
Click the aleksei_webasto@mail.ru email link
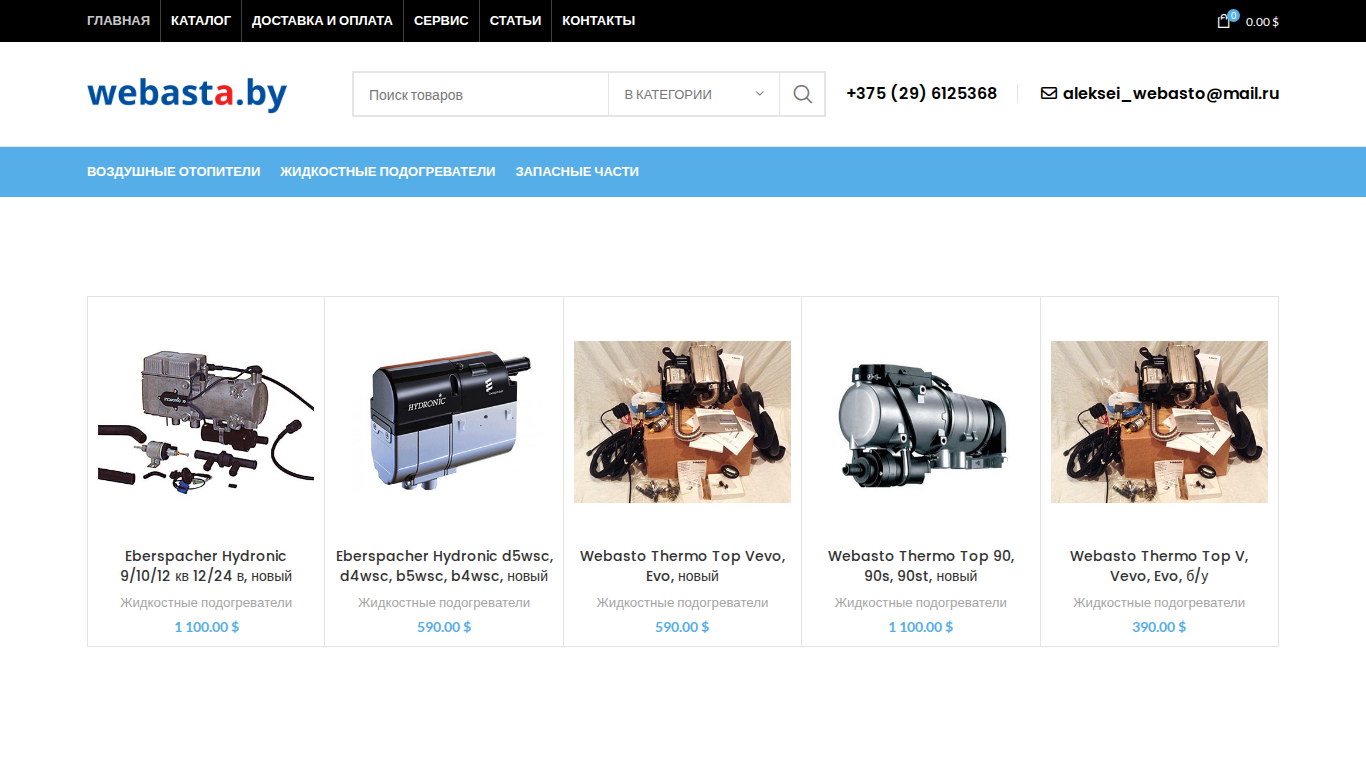(1171, 94)
